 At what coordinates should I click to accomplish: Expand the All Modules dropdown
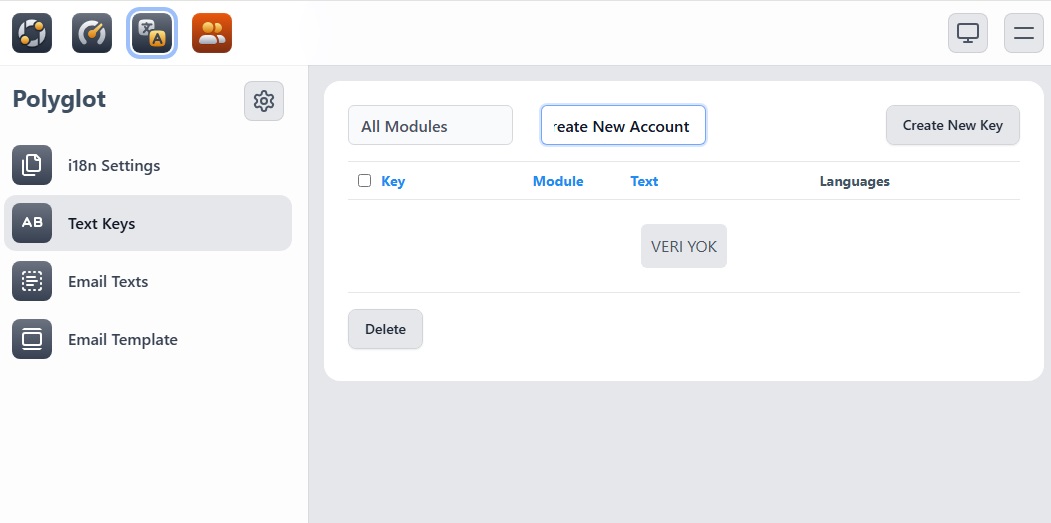430,126
